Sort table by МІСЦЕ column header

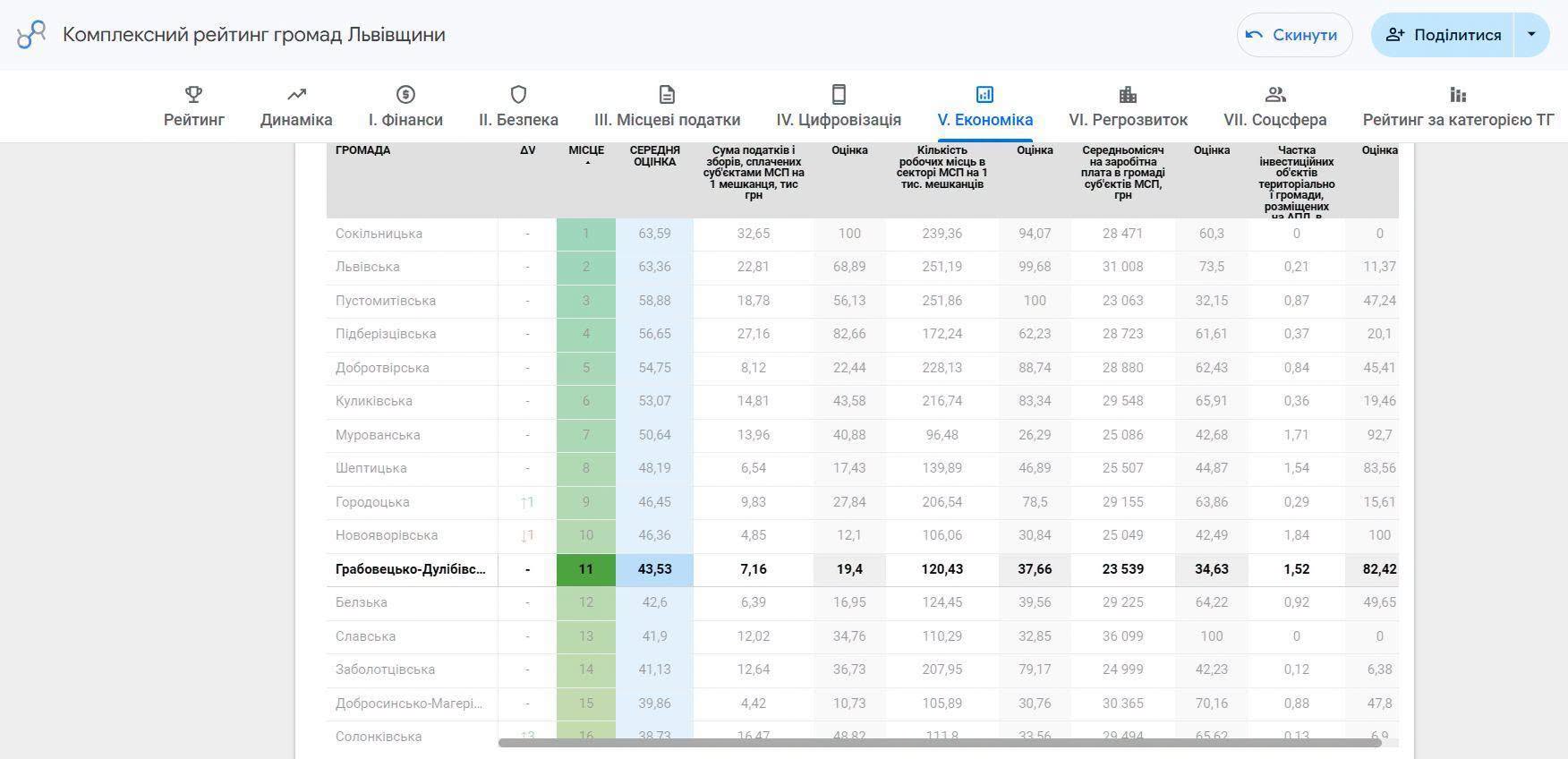586,154
